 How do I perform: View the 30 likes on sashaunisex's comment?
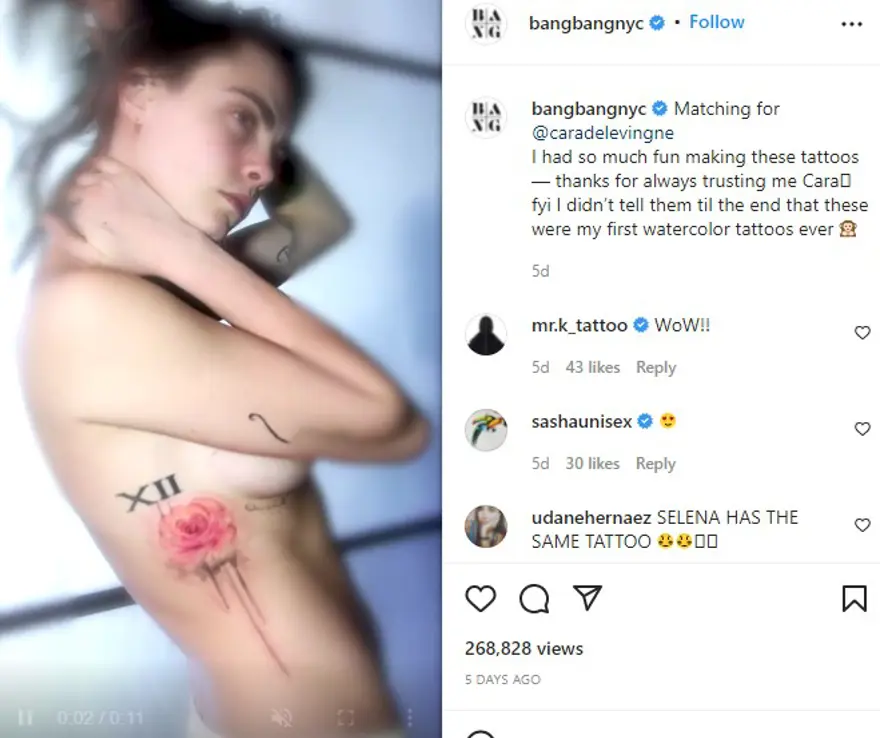click(593, 463)
